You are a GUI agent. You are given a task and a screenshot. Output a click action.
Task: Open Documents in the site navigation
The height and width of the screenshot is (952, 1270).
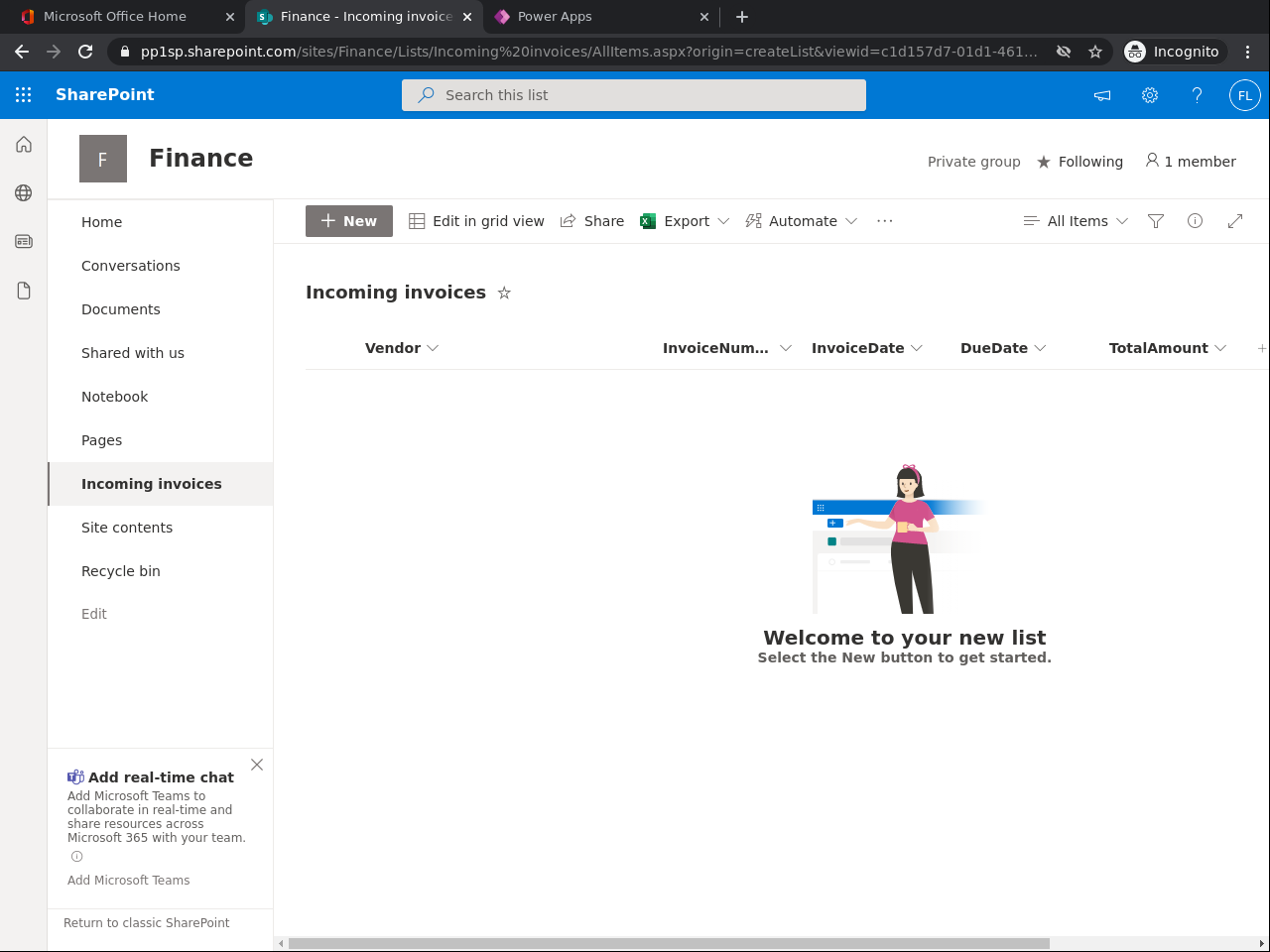(121, 309)
